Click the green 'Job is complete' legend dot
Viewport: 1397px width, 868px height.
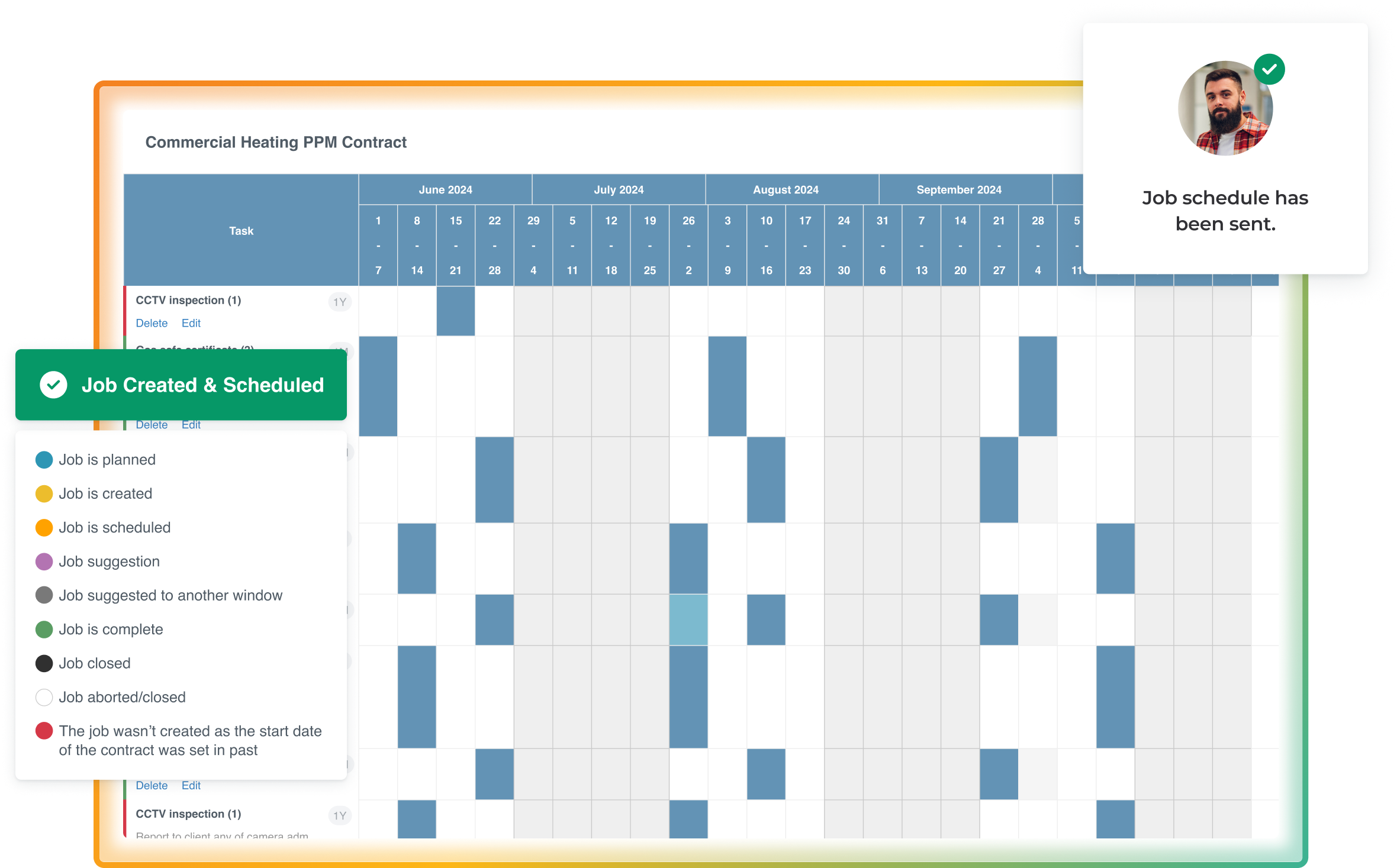click(x=44, y=630)
